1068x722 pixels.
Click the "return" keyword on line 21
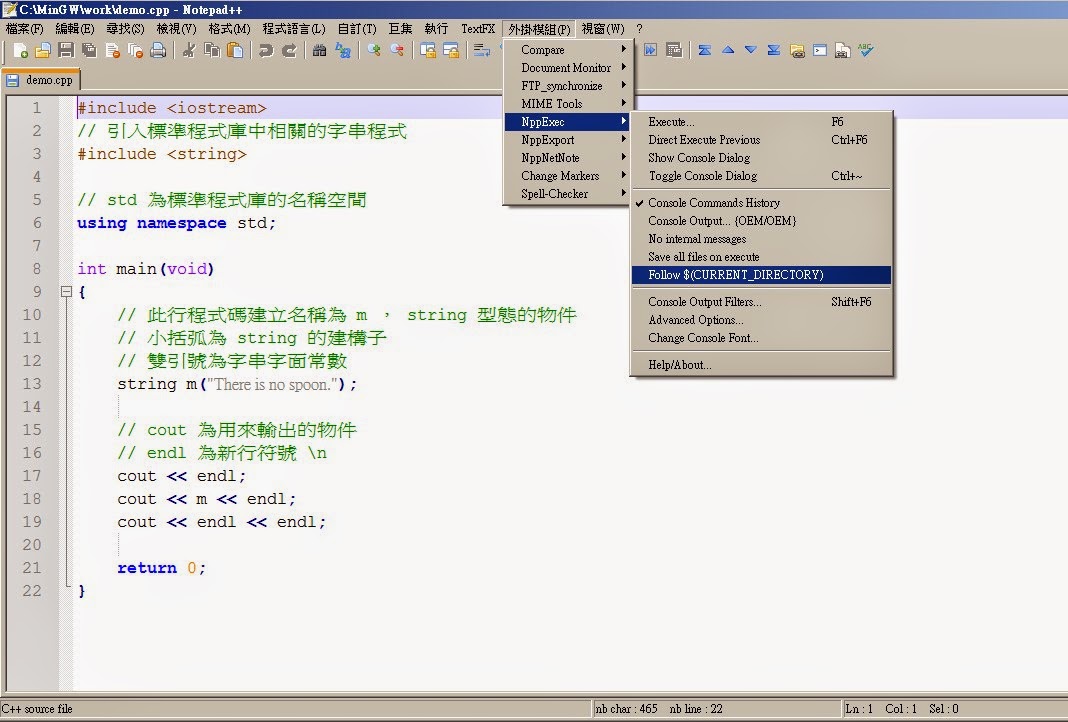[146, 568]
